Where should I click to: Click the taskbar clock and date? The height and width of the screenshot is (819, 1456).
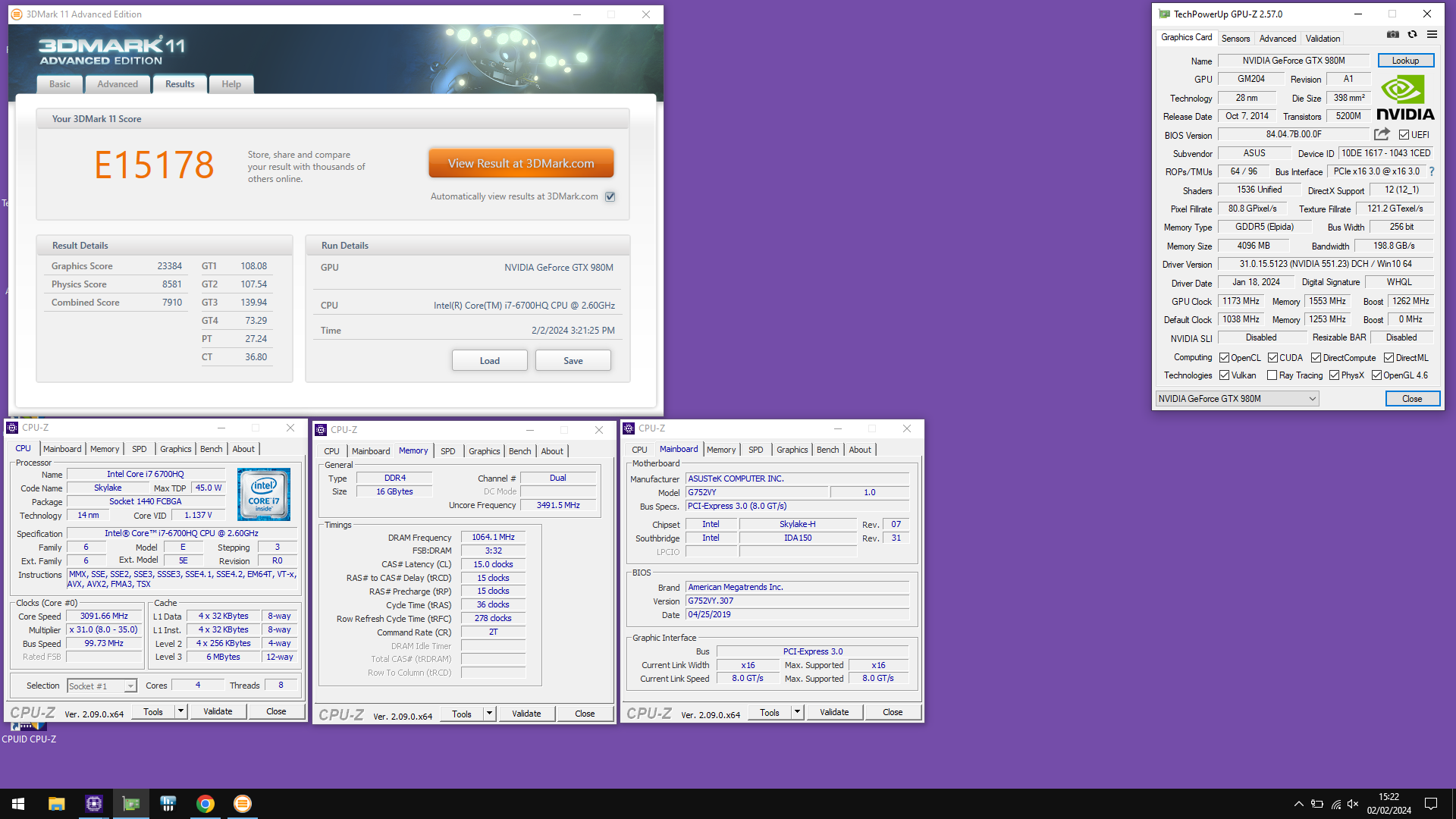1389,804
